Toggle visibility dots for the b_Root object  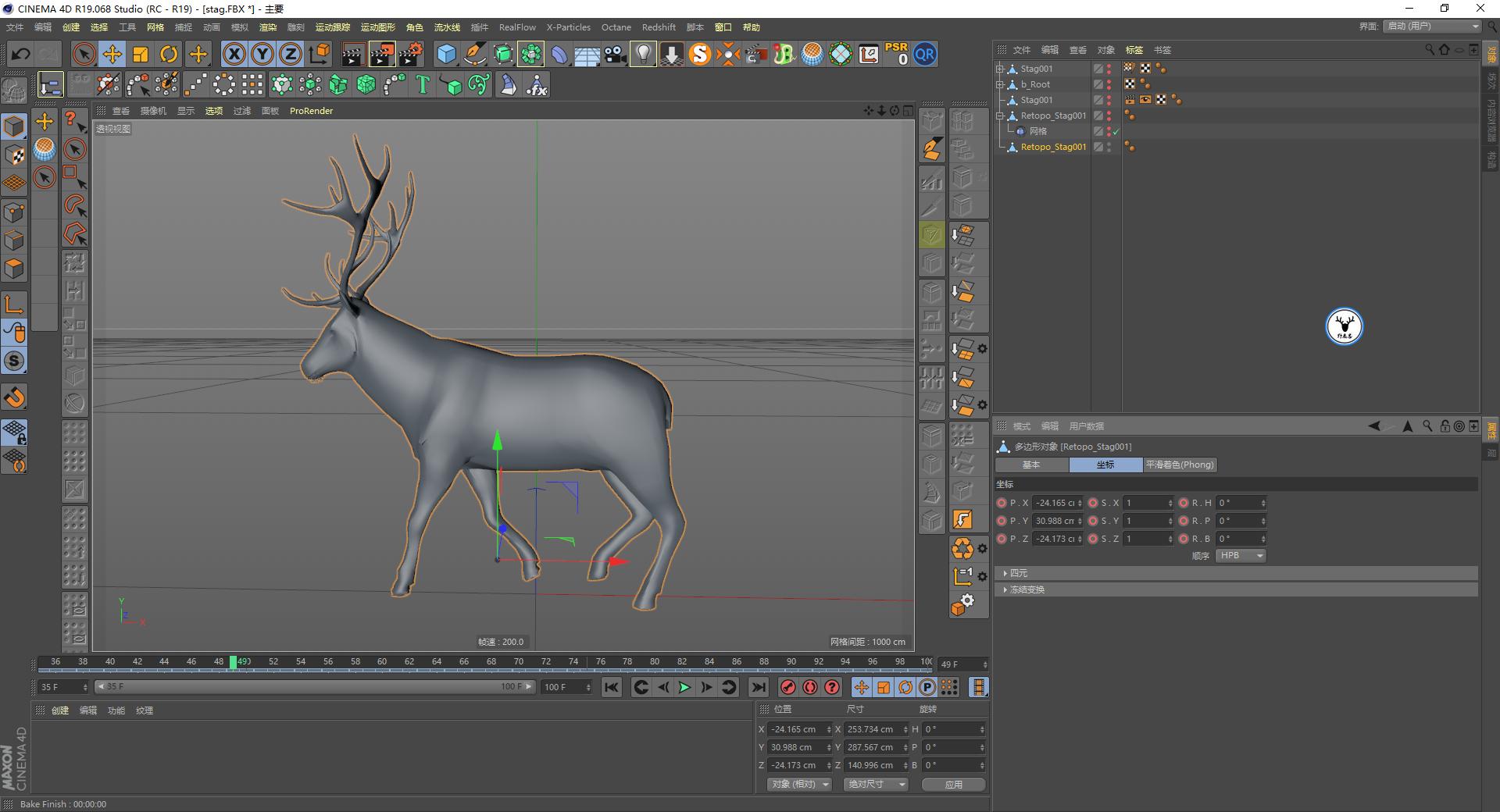pyautogui.click(x=1109, y=84)
